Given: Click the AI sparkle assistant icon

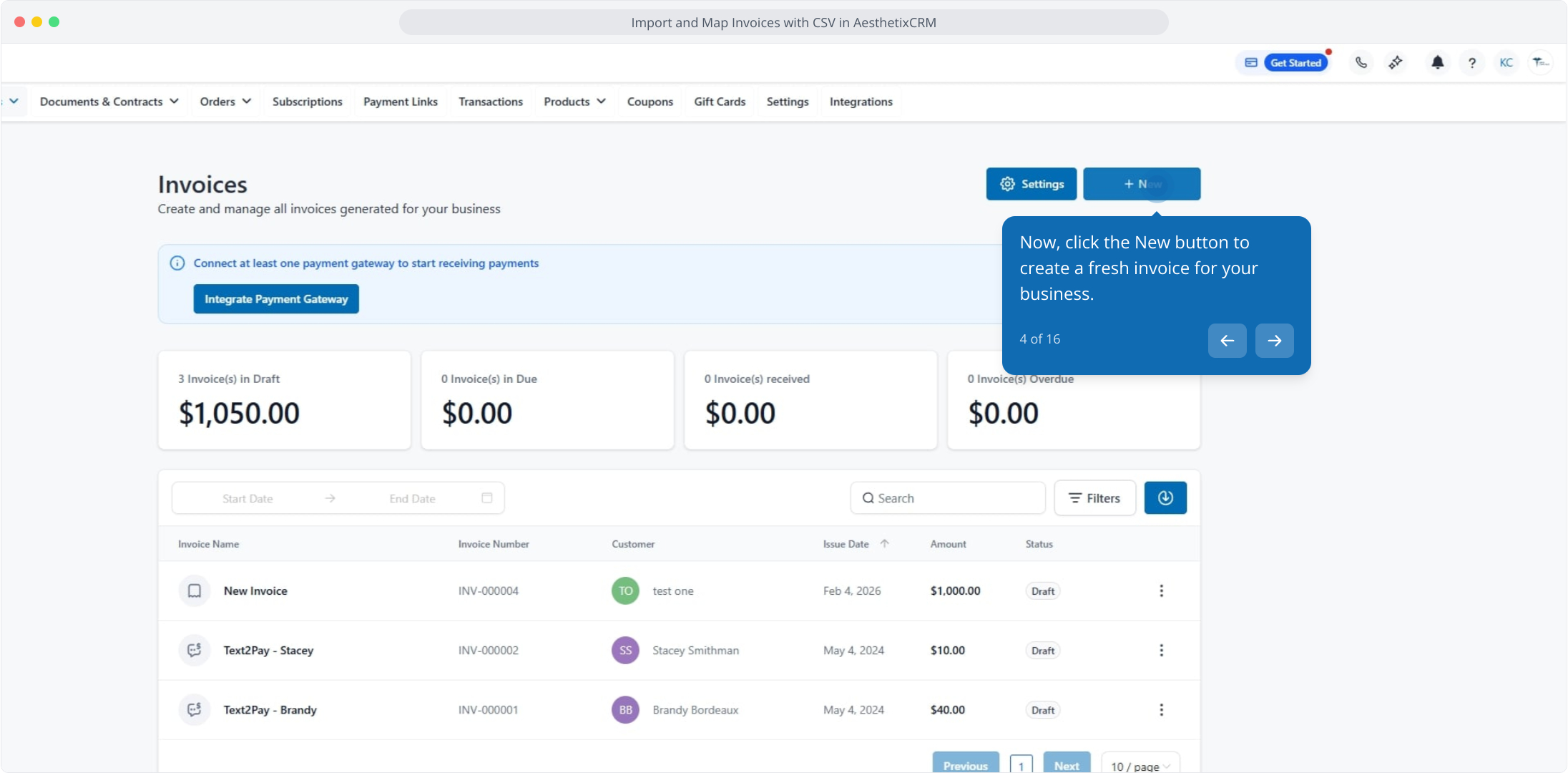Looking at the screenshot, I should point(1396,63).
